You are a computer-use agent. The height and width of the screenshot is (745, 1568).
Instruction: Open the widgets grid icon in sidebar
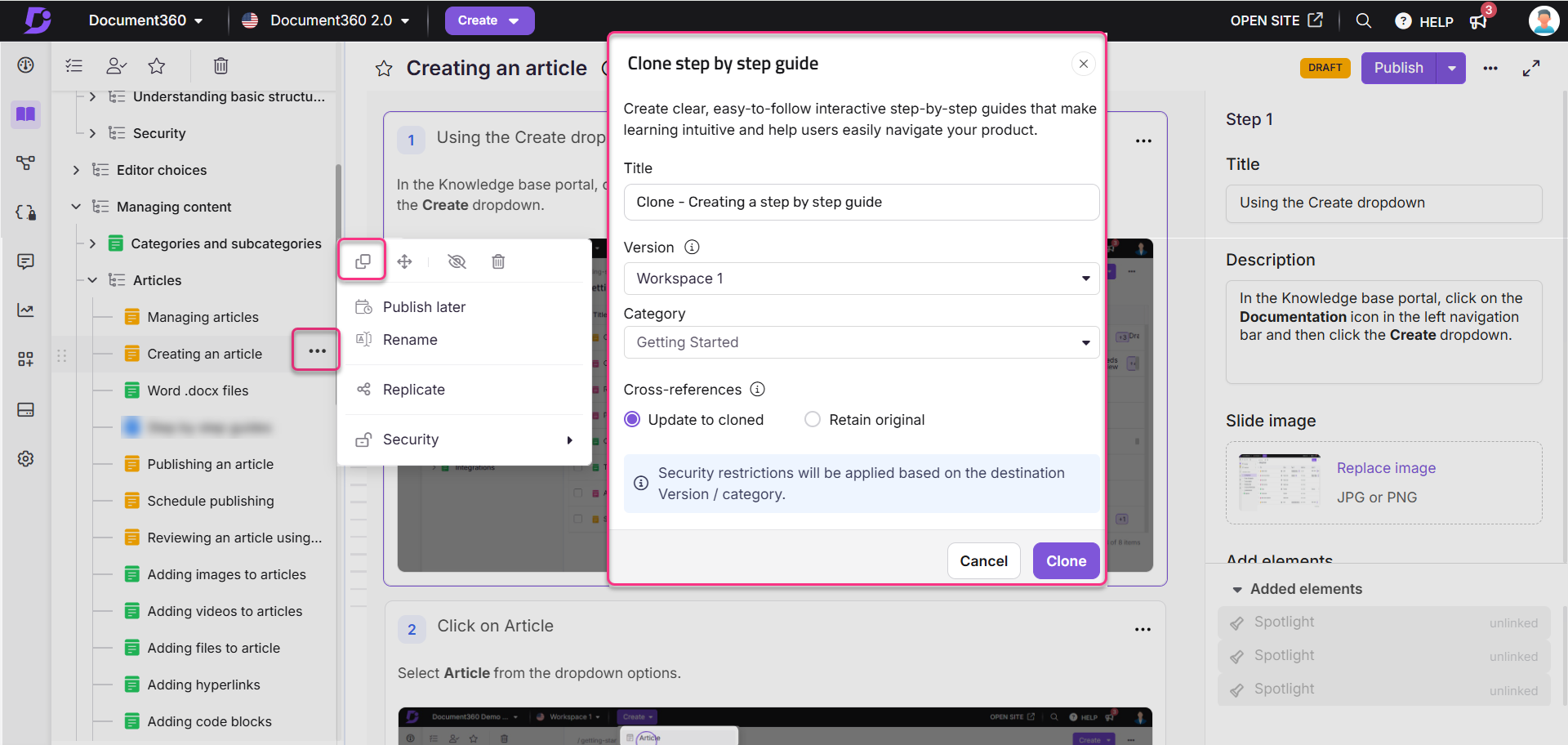(26, 359)
